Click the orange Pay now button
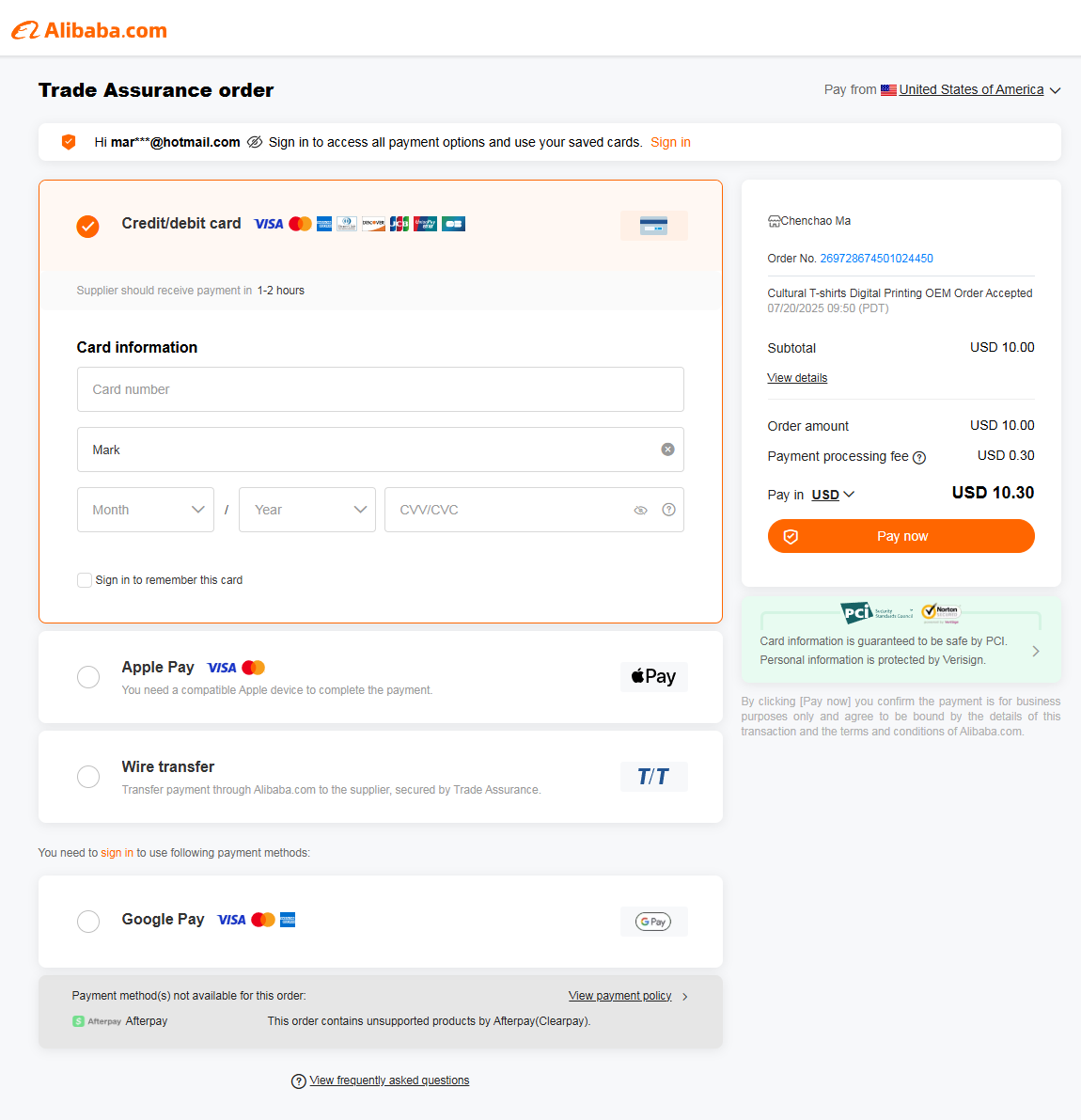 pos(901,536)
